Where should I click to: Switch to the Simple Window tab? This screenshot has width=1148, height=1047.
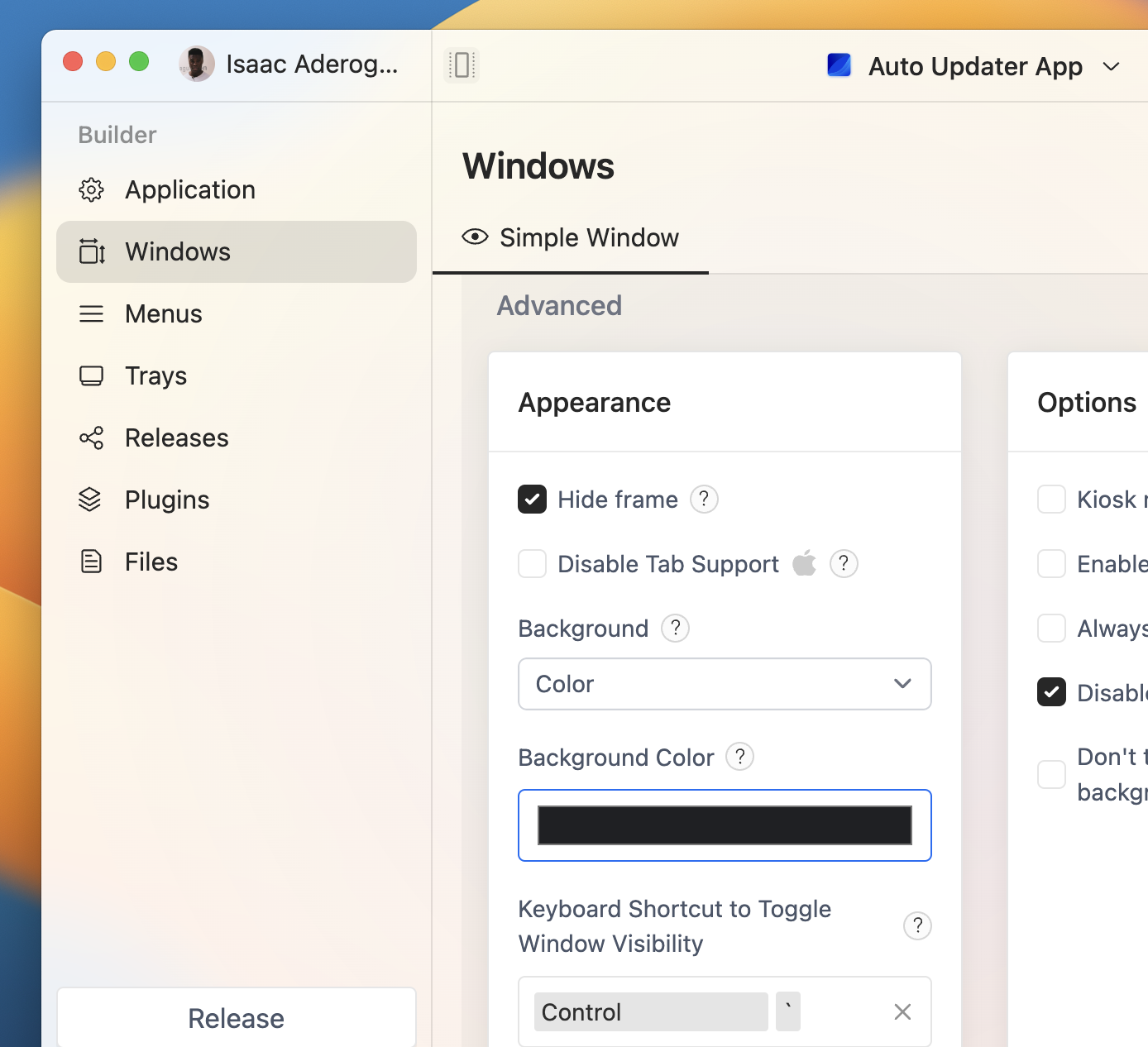click(x=571, y=238)
